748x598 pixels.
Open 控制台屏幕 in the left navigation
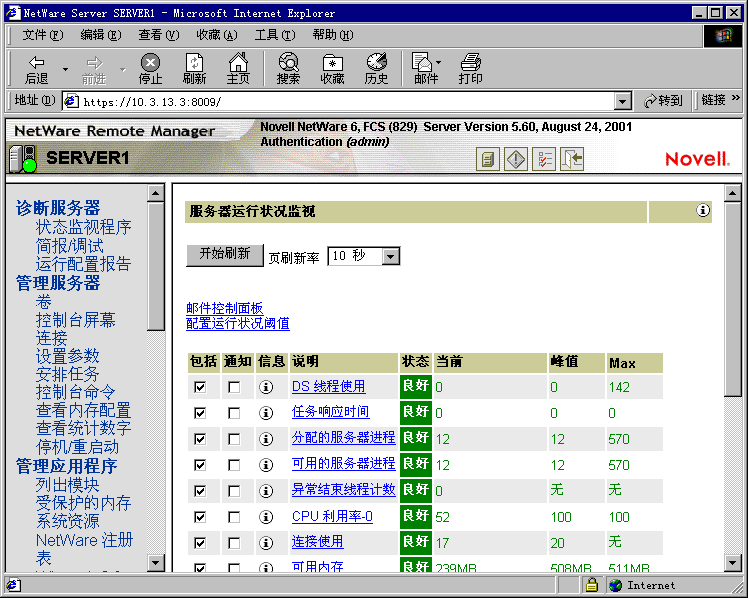pyautogui.click(x=75, y=320)
